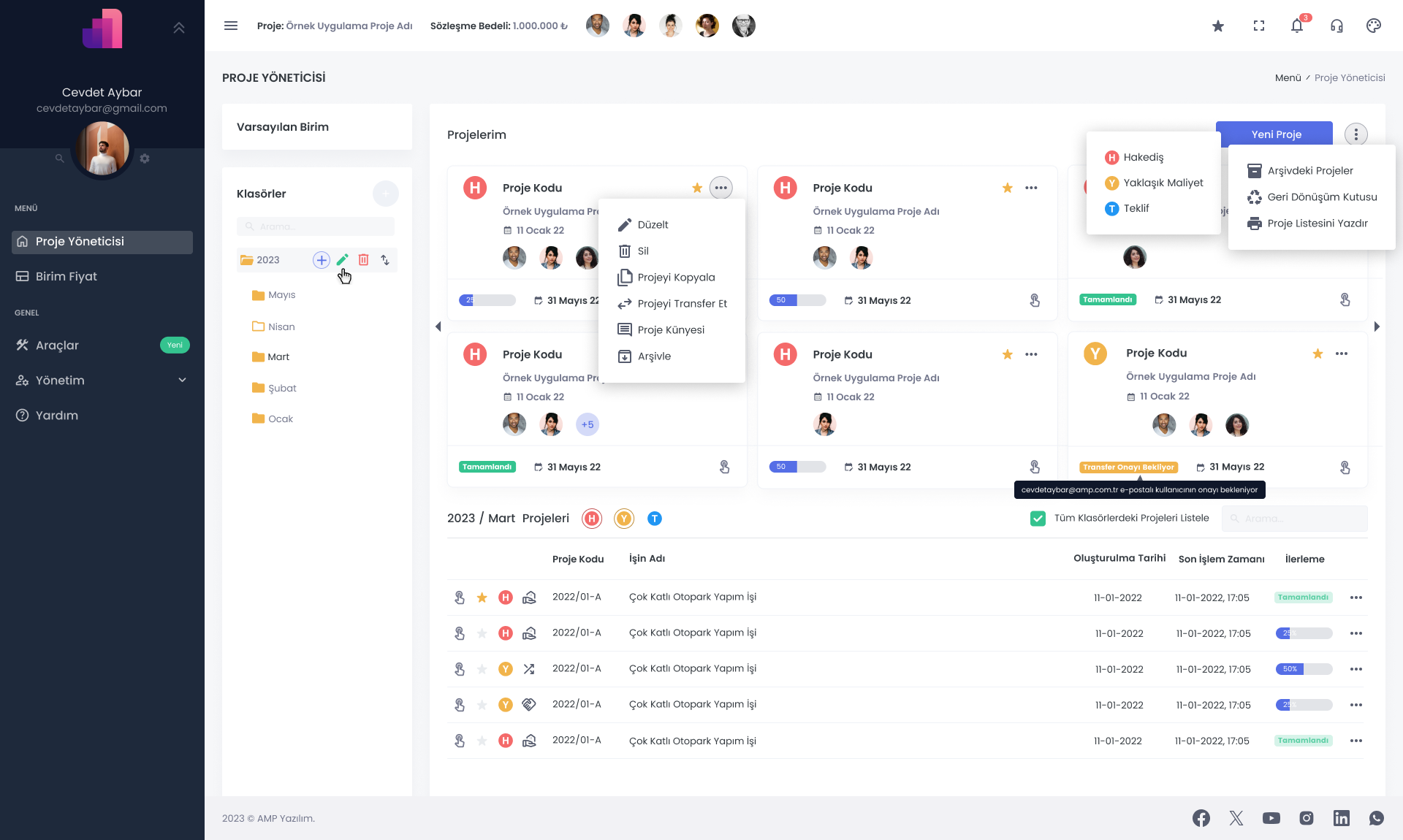This screenshot has width=1403, height=840.
Task: Click the headset support icon
Action: (x=1337, y=26)
